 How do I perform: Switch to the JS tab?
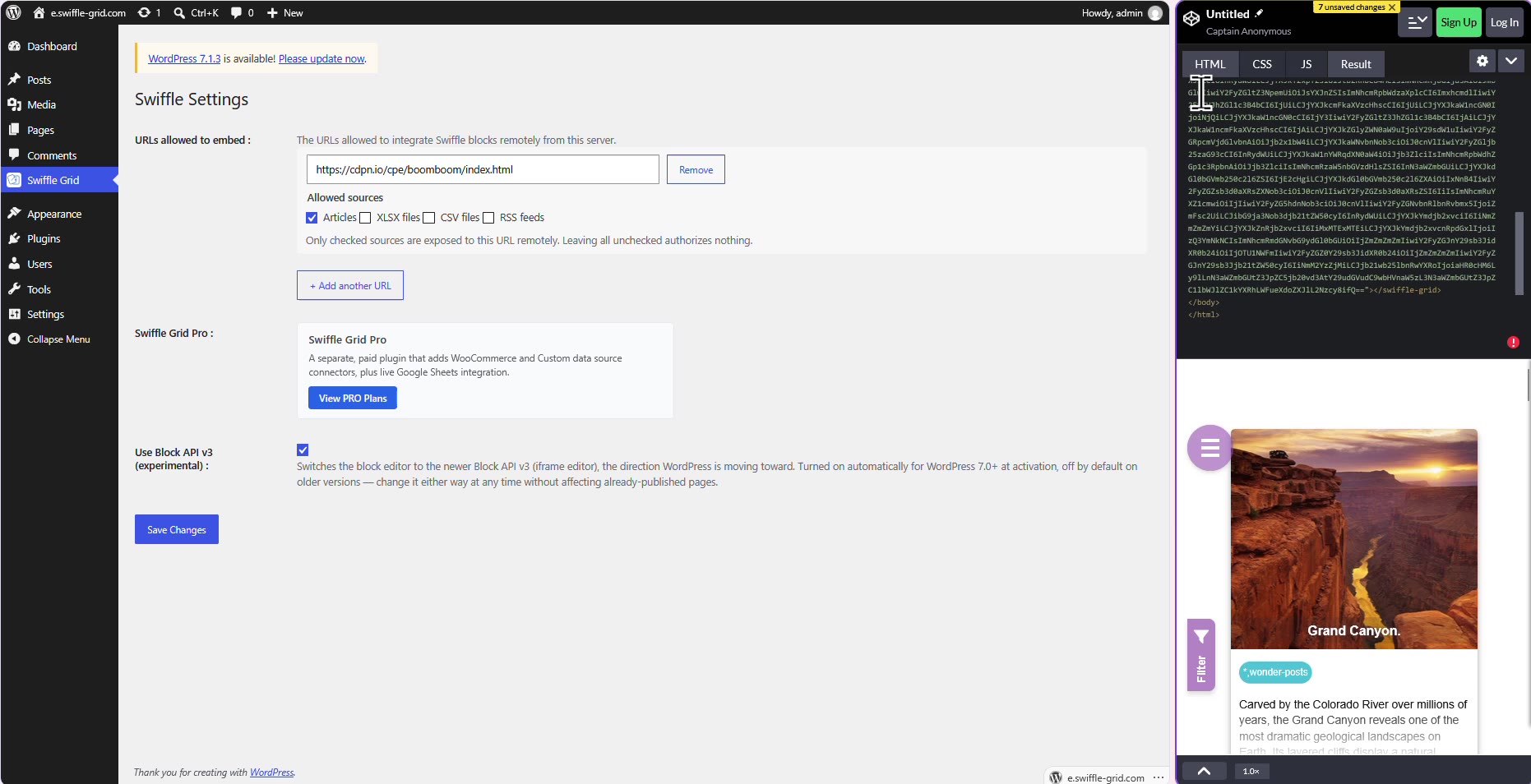[x=1306, y=64]
